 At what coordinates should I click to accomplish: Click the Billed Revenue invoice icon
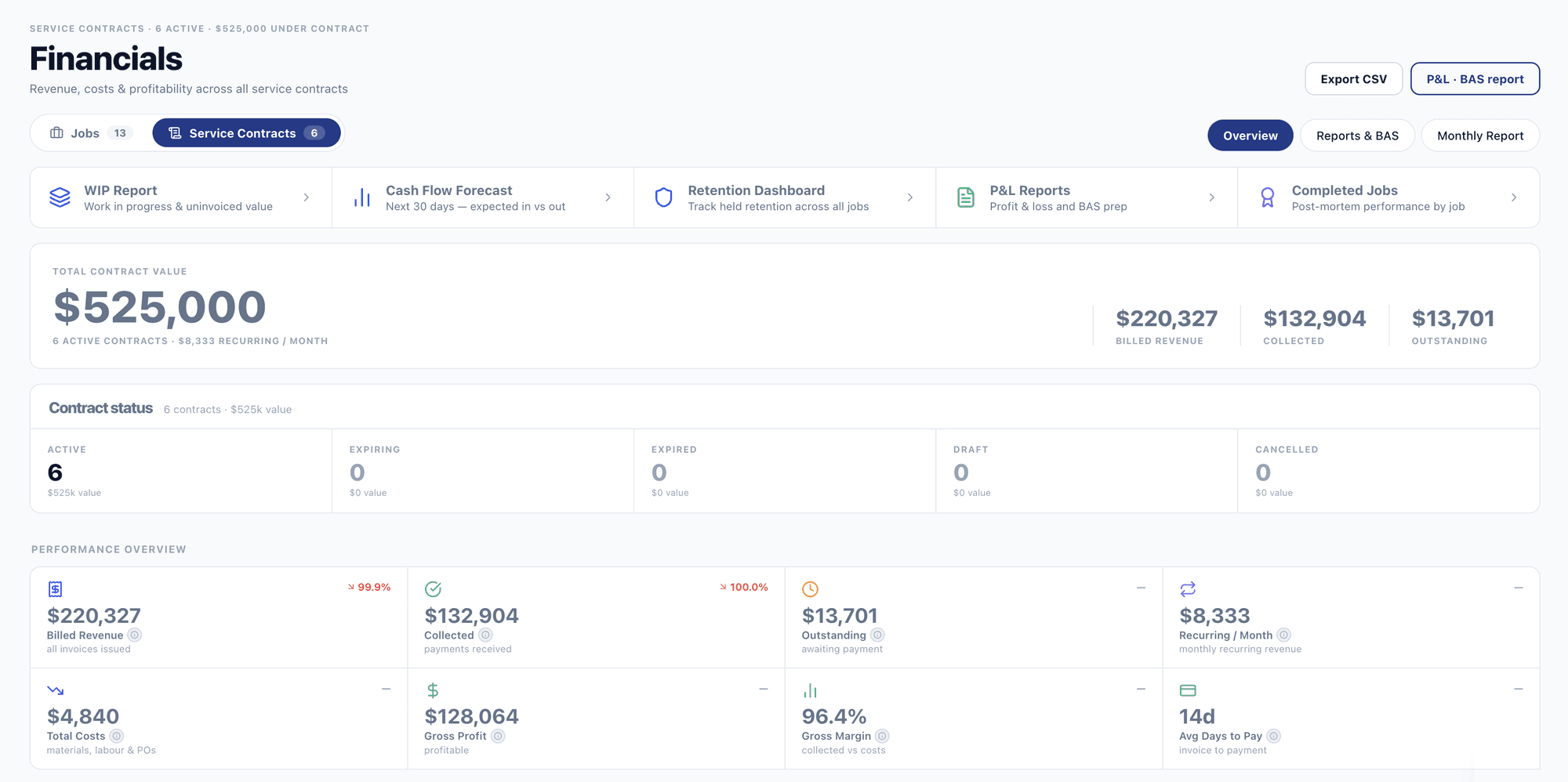click(x=55, y=588)
